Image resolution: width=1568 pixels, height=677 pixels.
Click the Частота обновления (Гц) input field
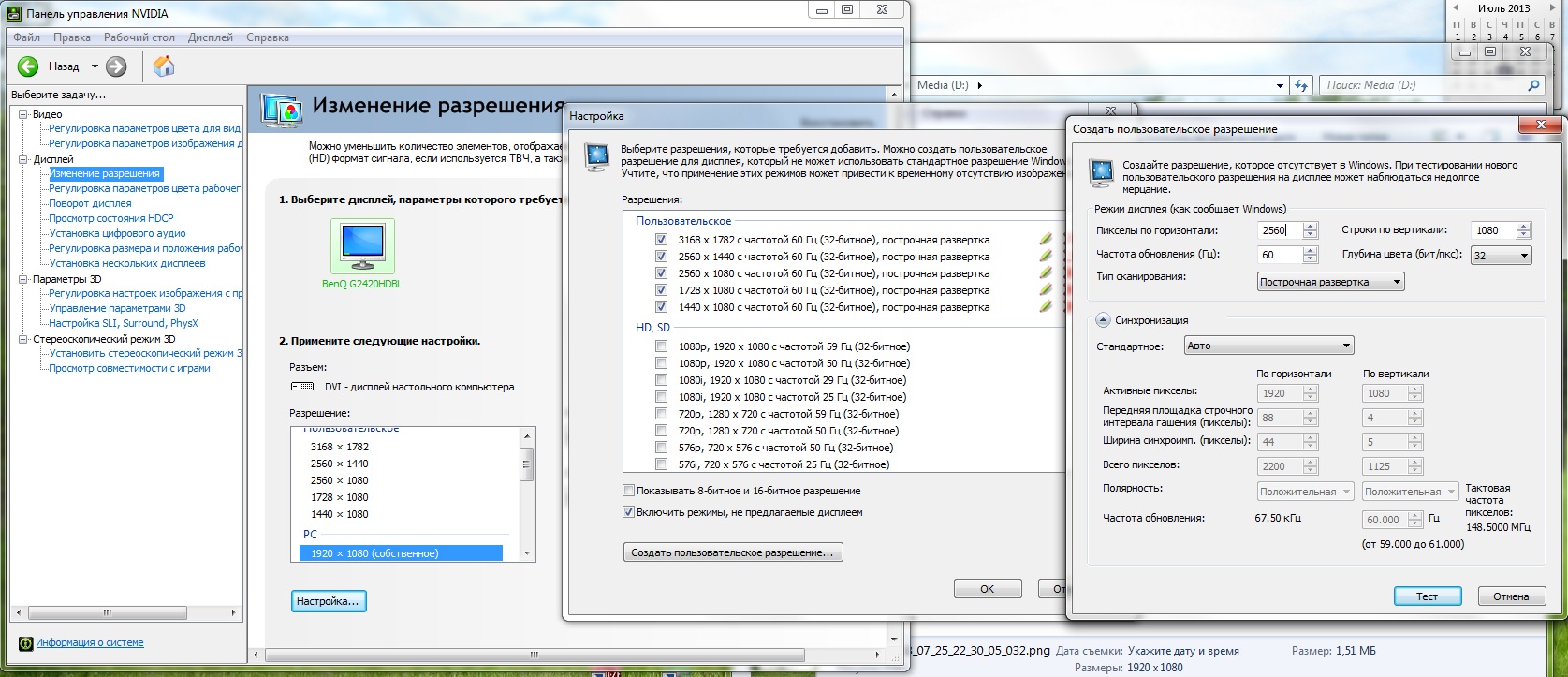pos(1280,255)
